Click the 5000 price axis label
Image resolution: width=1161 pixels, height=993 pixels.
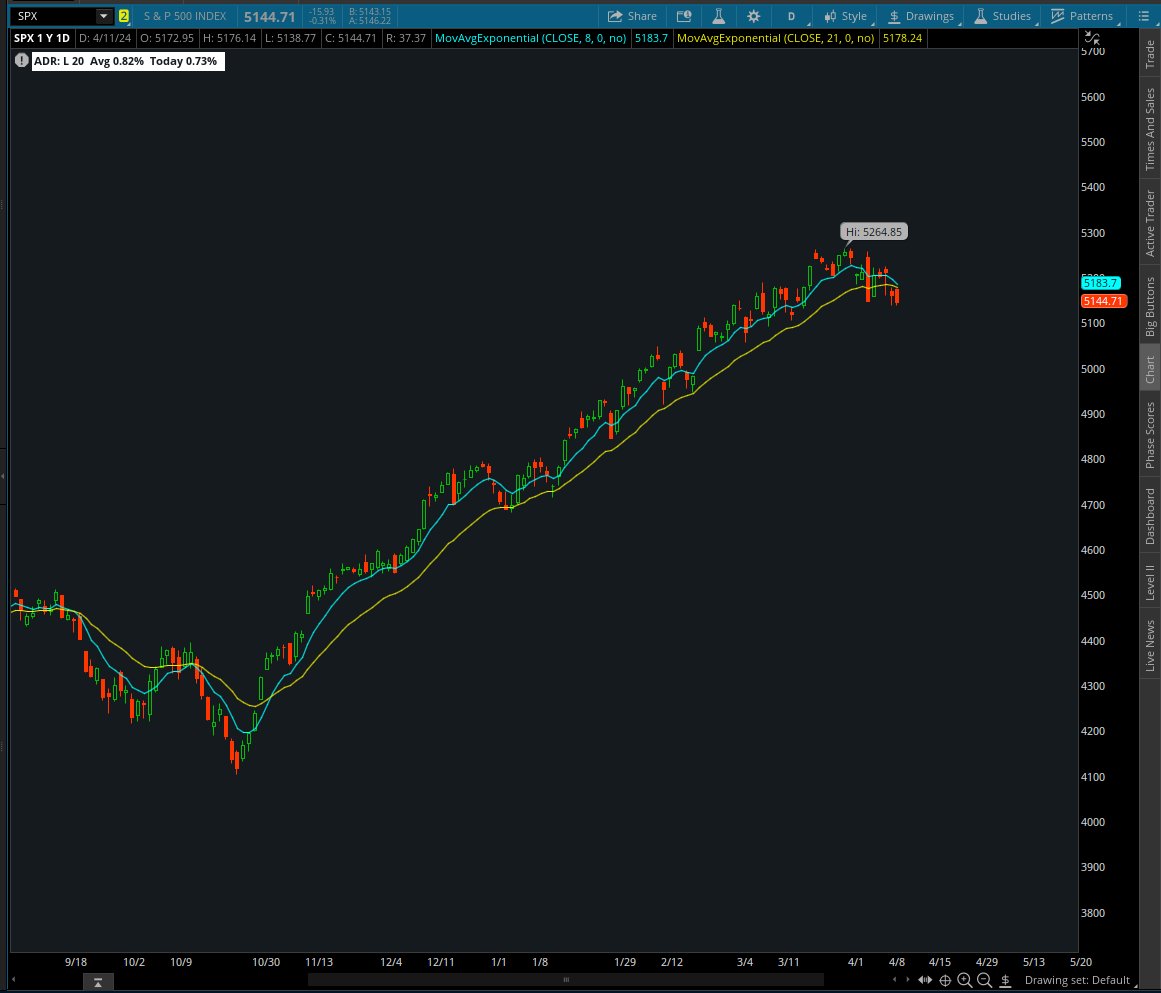tap(1093, 369)
